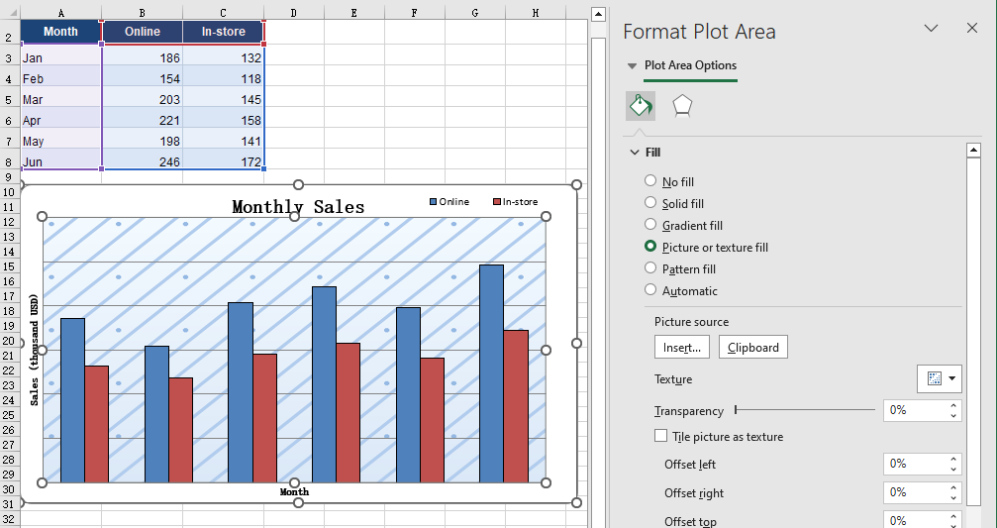Viewport: 997px width, 528px height.
Task: Click the pane scrollbar up arrow
Action: (x=973, y=150)
